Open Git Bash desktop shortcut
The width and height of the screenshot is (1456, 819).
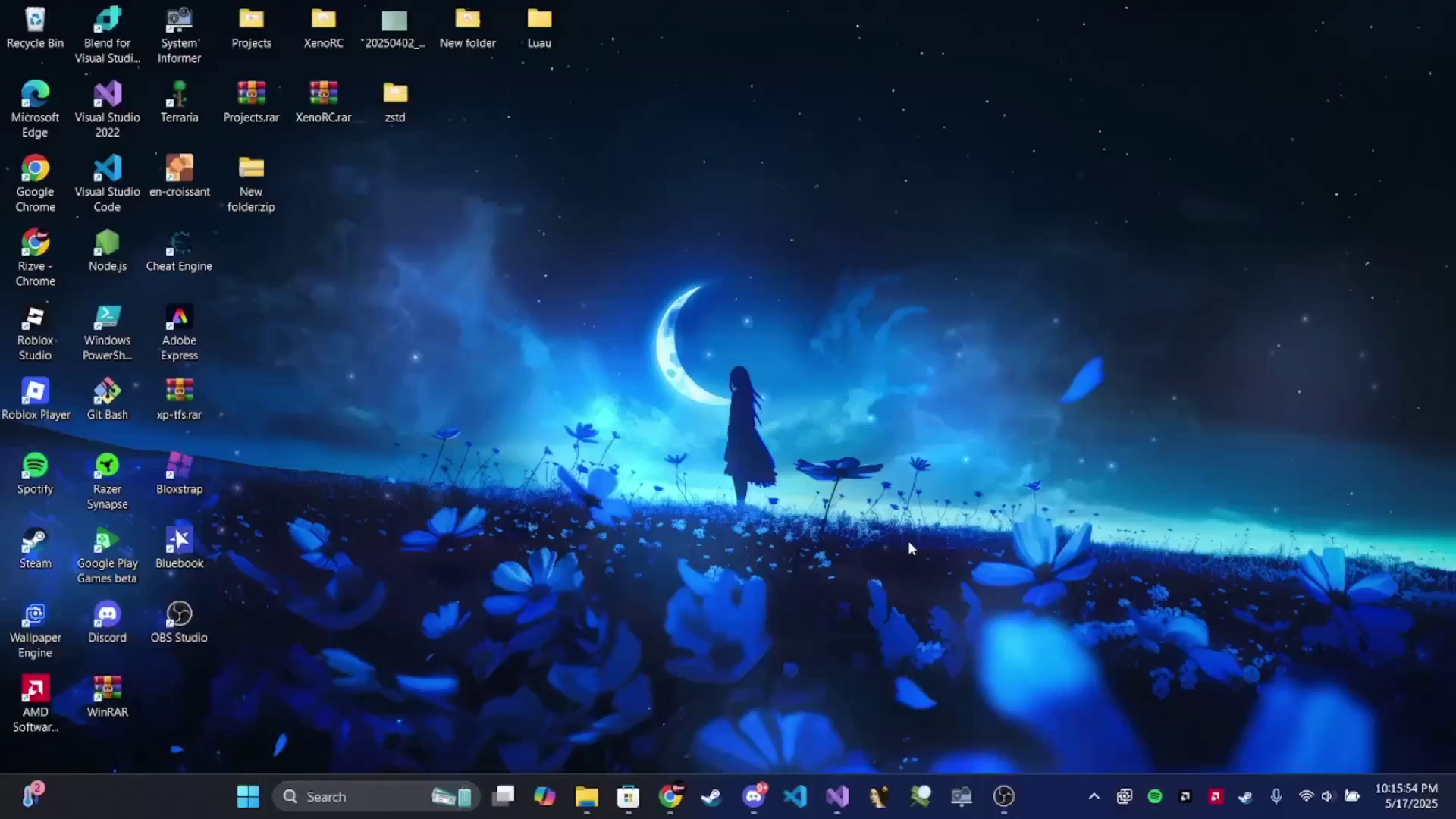(107, 399)
